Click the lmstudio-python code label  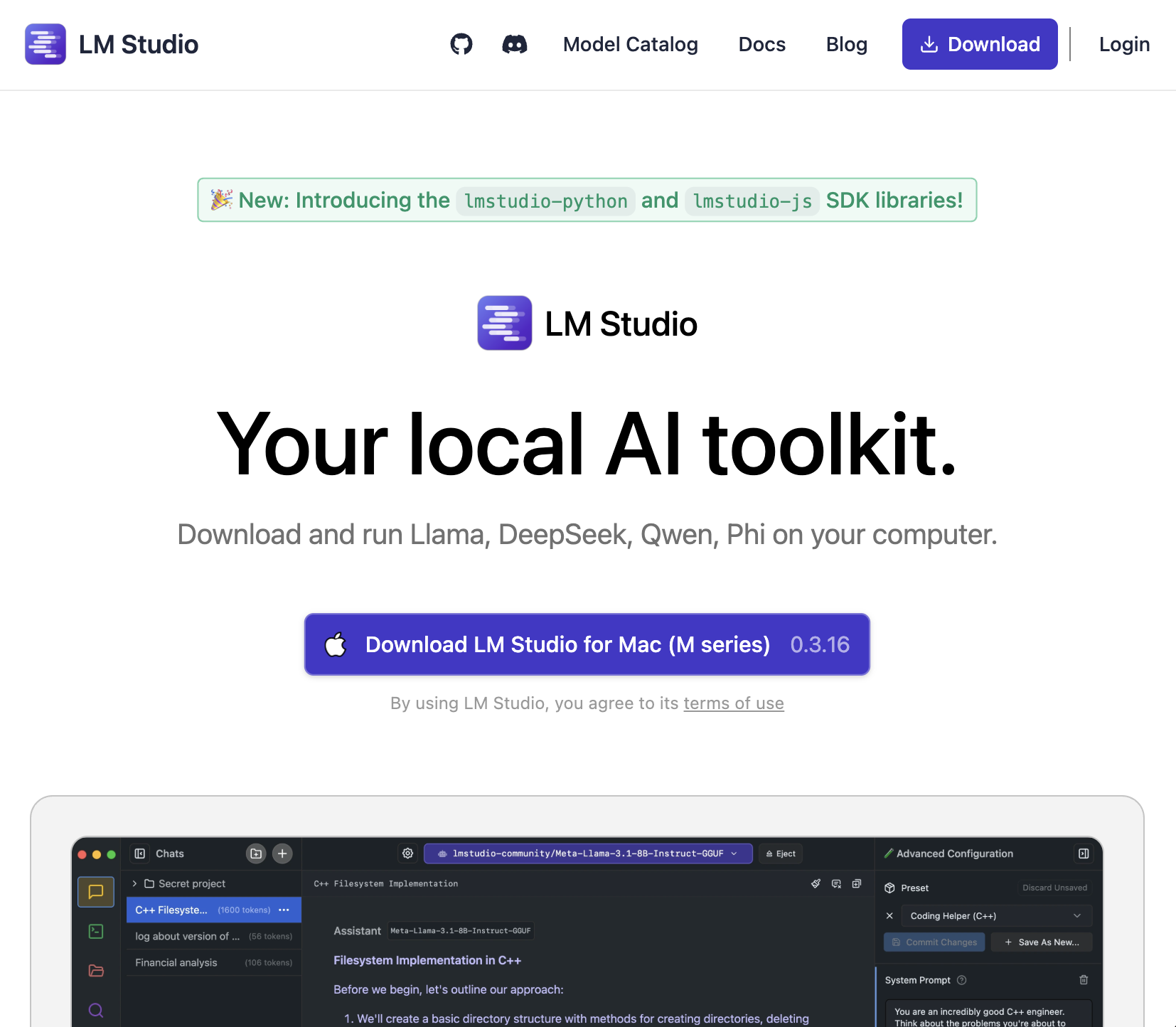click(546, 201)
